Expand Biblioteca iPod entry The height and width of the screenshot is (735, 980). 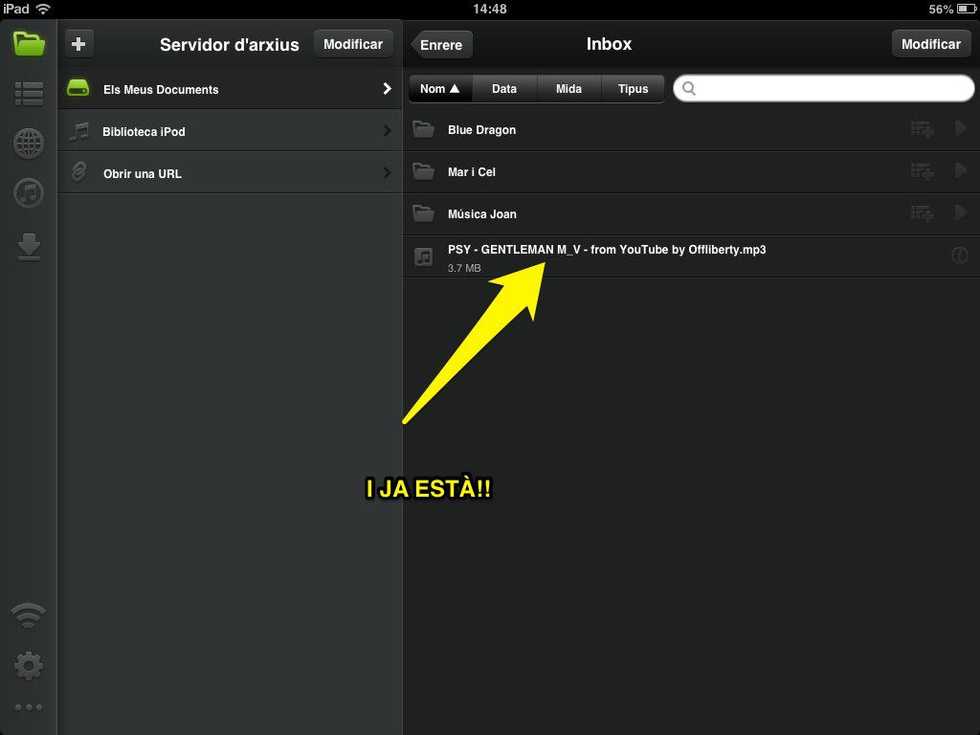pos(387,131)
